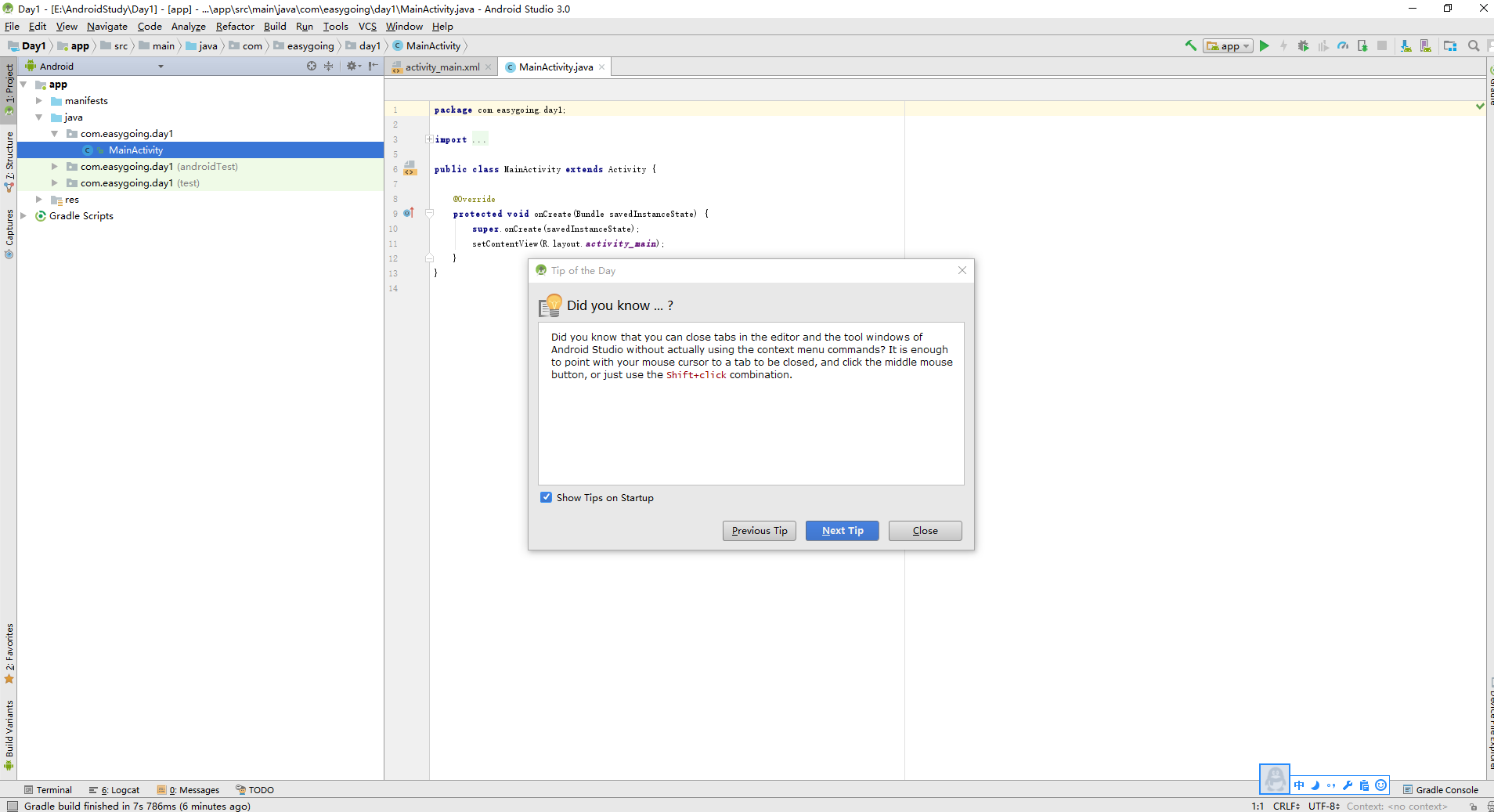Click the Next Tip button
Screen dimensions: 1494x812
coord(843,530)
